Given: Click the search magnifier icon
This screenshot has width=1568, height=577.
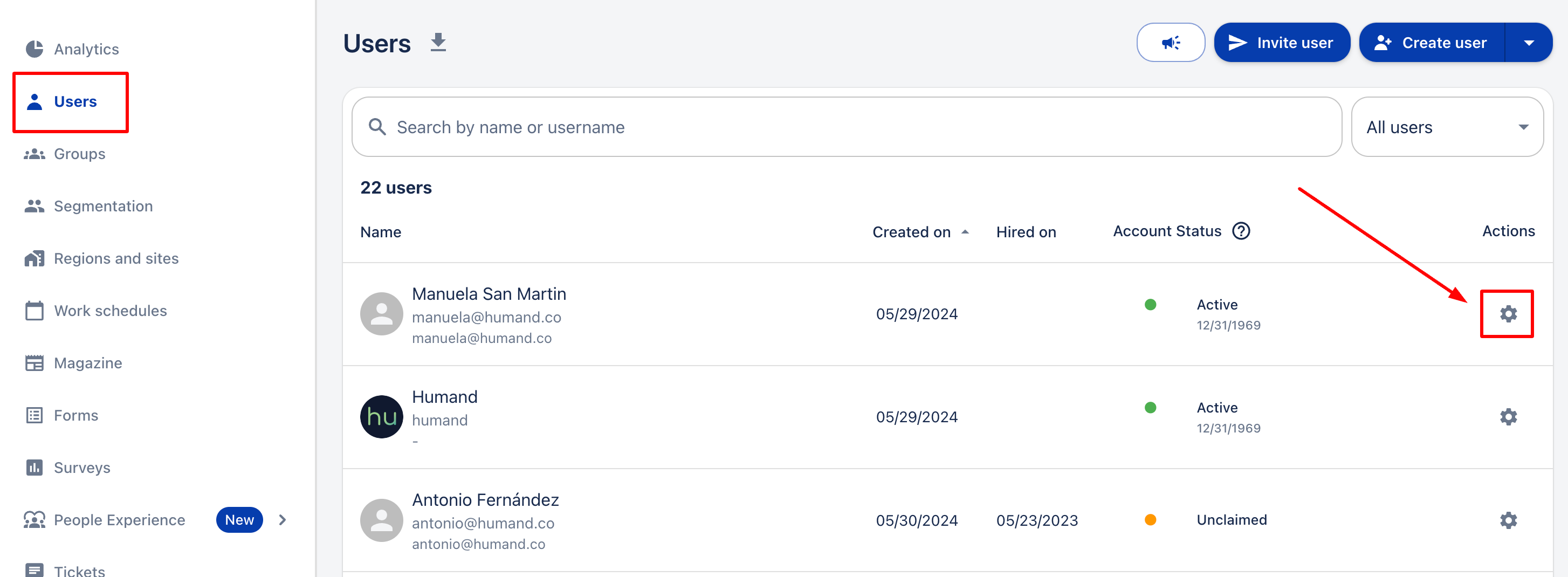Looking at the screenshot, I should coord(377,127).
